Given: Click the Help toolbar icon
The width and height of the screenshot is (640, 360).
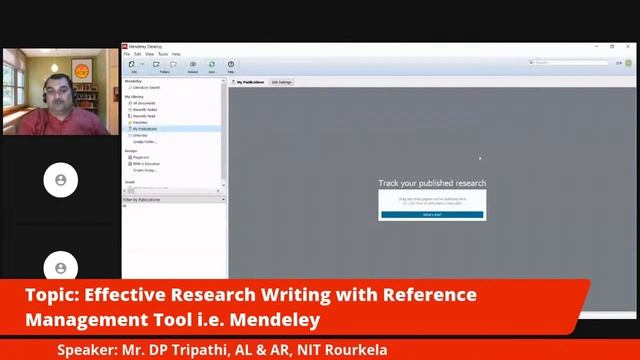Looking at the screenshot, I should 231,64.
